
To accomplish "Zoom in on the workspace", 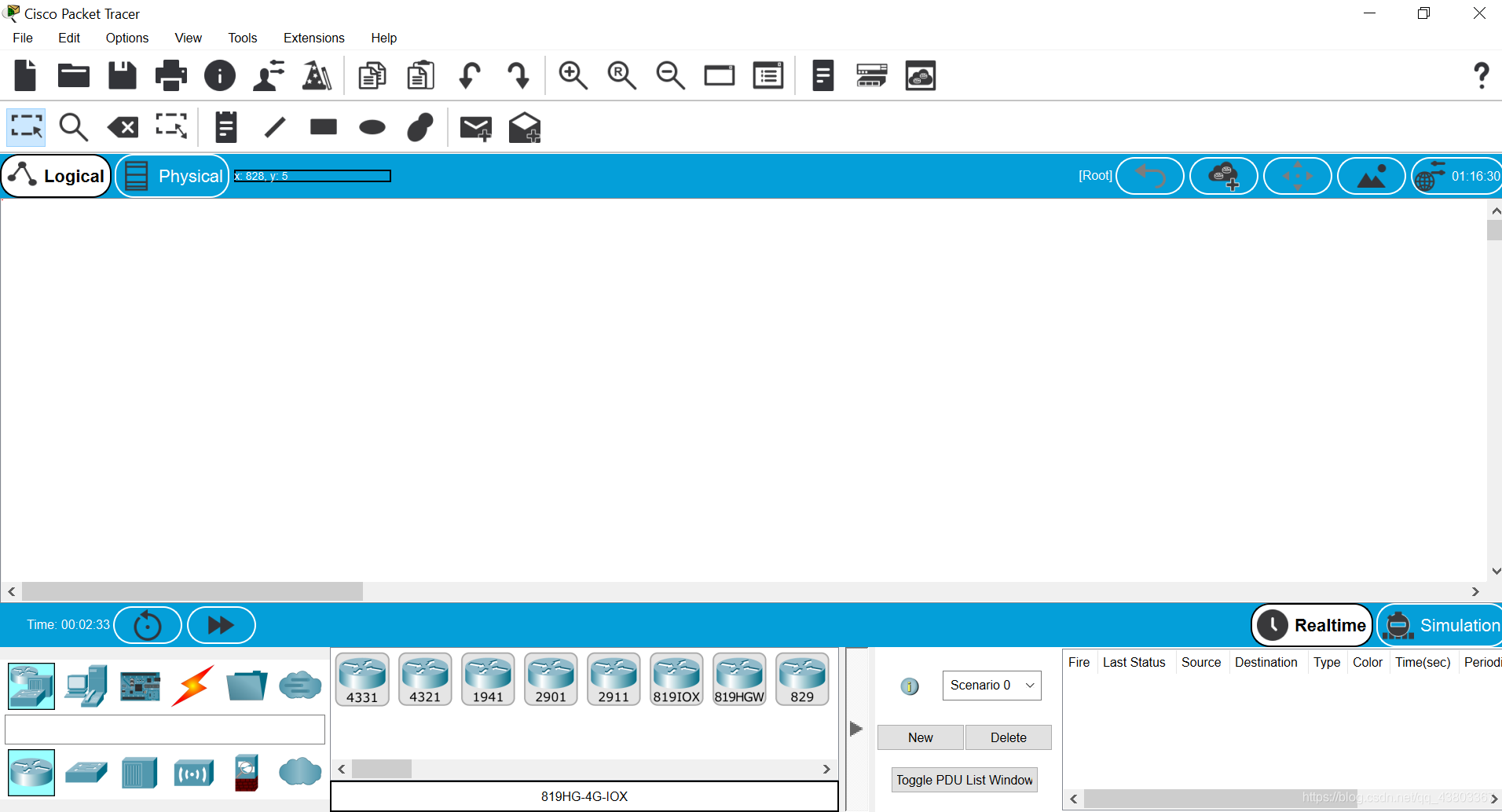I will coord(573,75).
